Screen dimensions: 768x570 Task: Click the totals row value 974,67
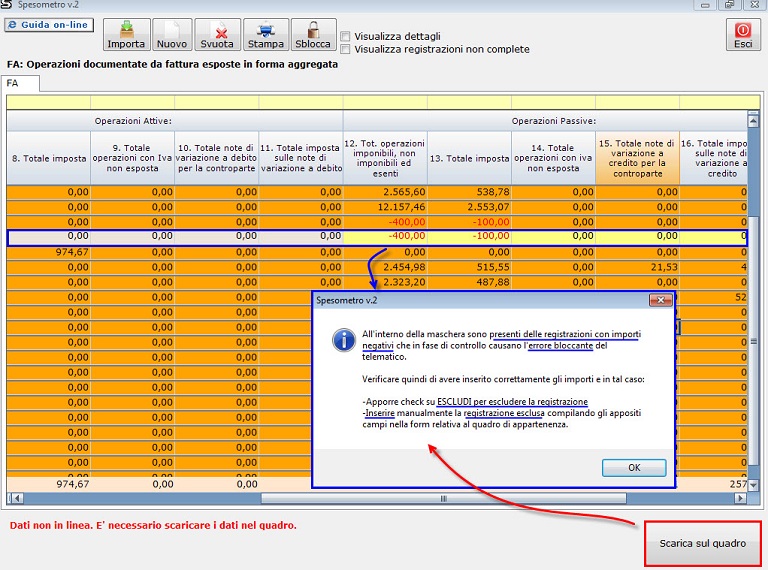(49, 484)
